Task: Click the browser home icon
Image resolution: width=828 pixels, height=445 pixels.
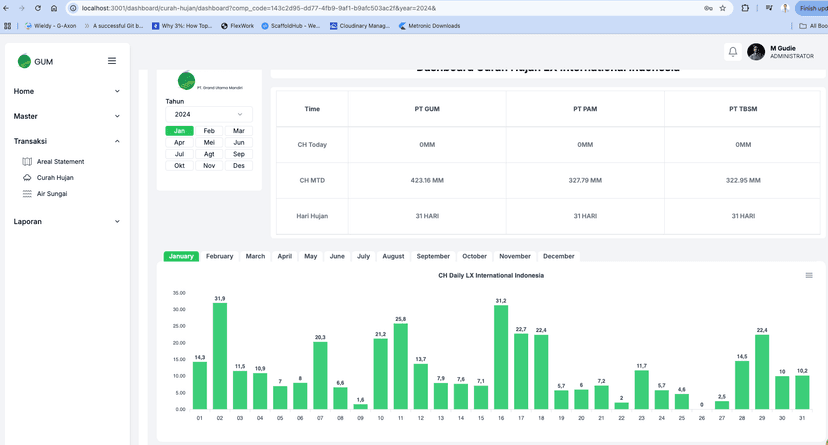Action: 54,8
